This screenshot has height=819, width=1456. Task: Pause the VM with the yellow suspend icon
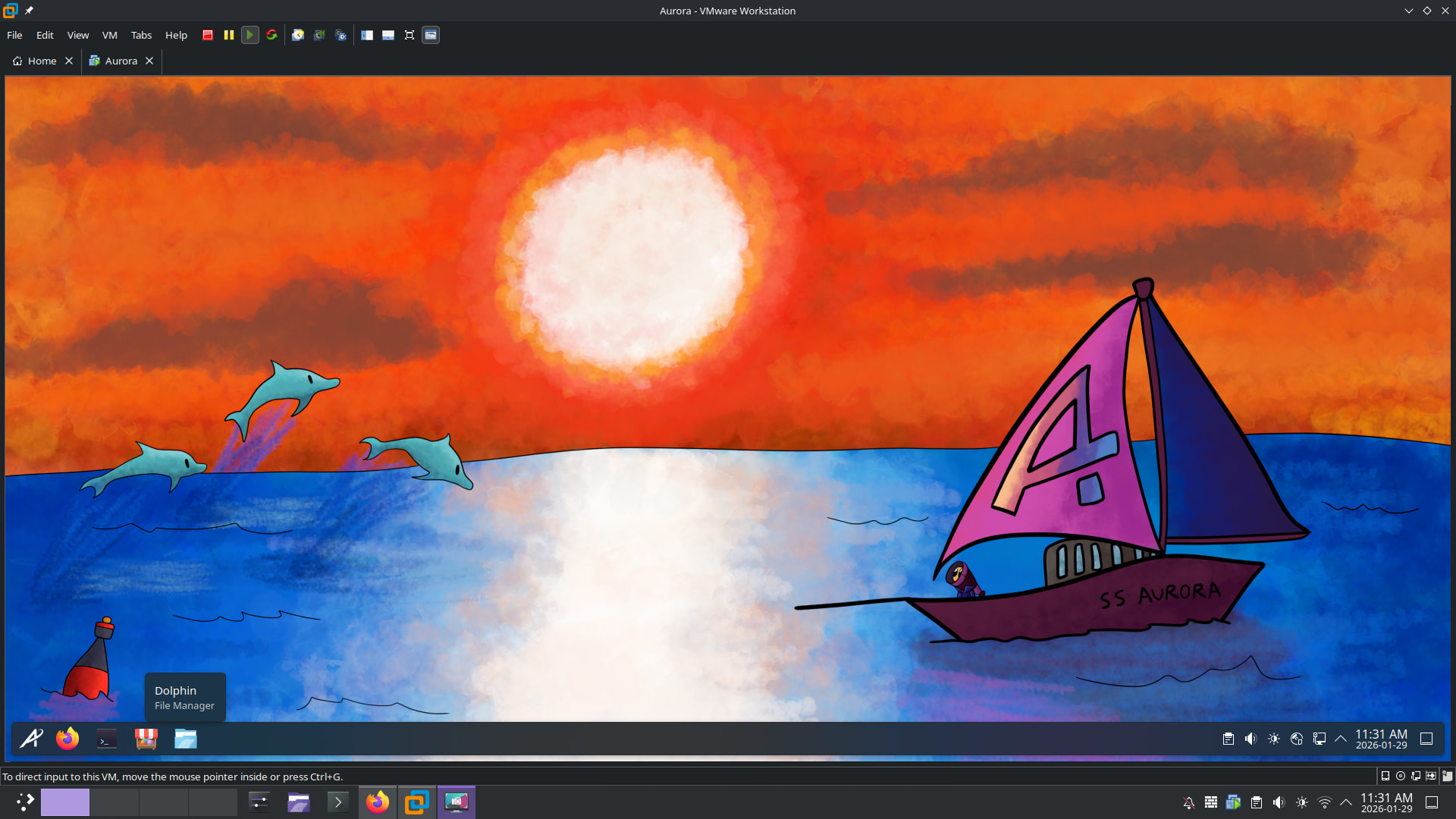(229, 35)
